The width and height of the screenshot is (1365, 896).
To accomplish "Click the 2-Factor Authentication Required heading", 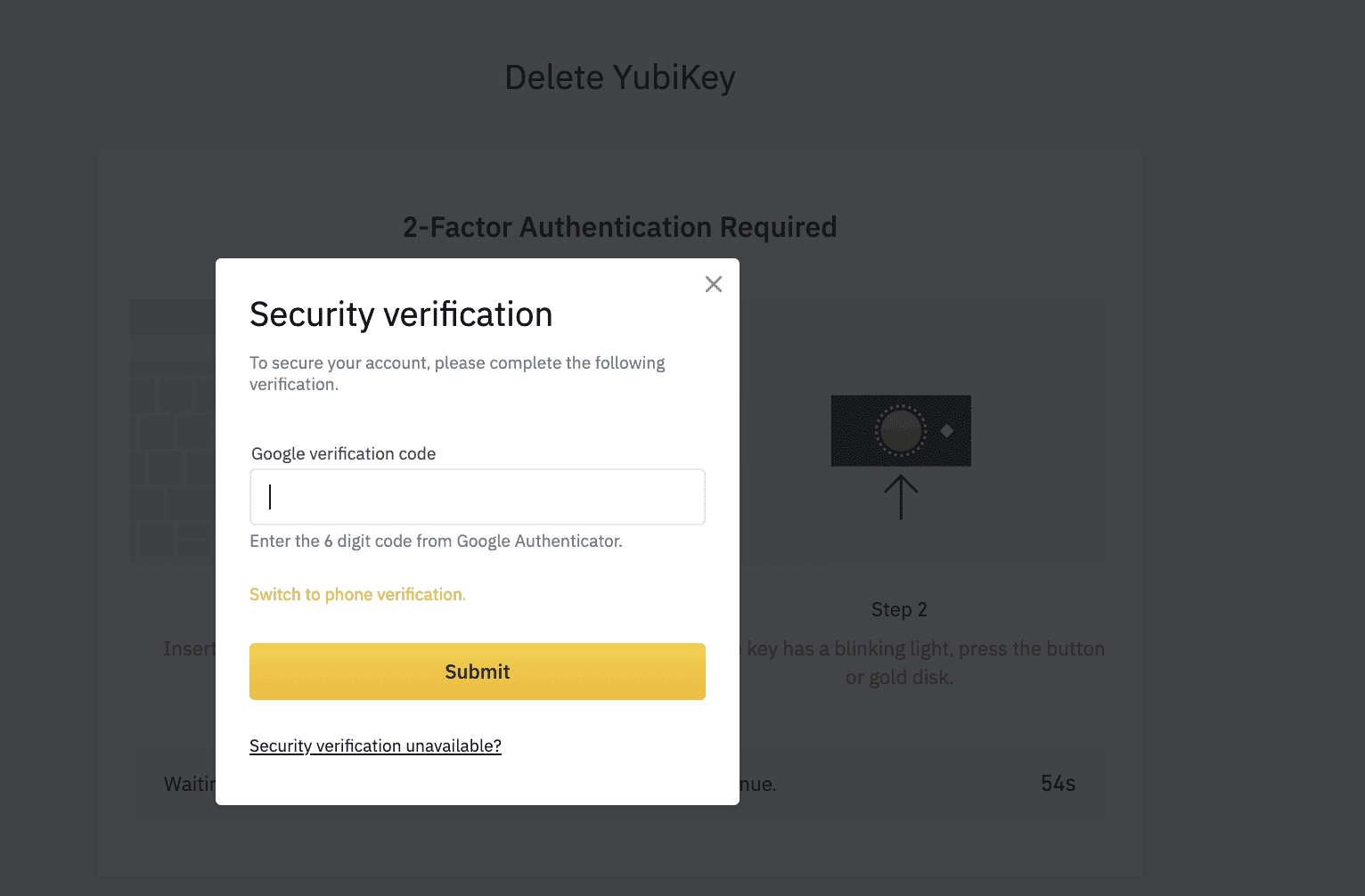I will [x=620, y=227].
